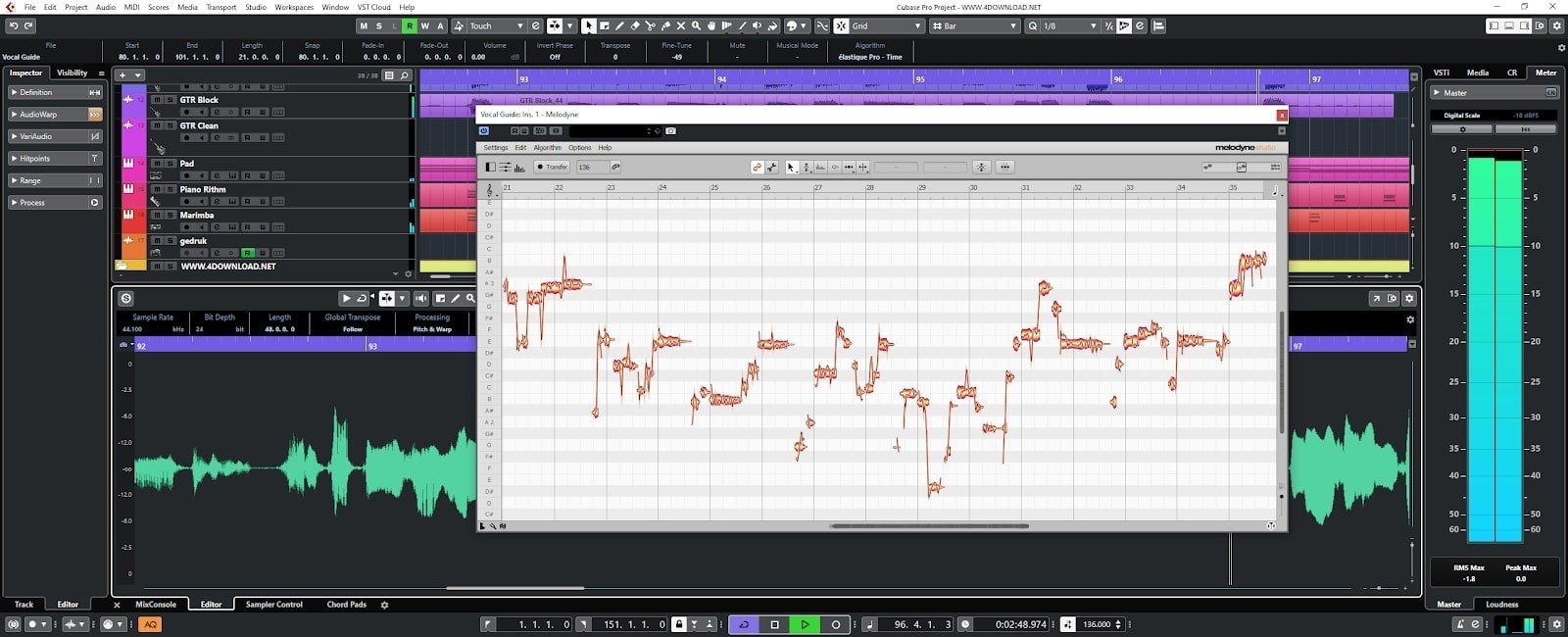Click the Add Track plus button
1568x637 pixels.
(122, 75)
